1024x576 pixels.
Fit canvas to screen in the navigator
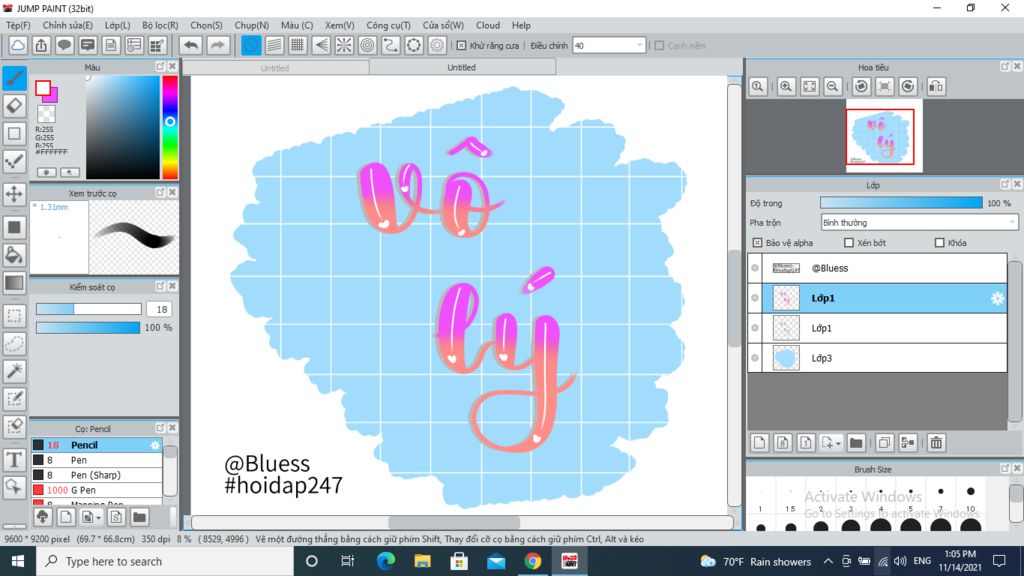[809, 86]
